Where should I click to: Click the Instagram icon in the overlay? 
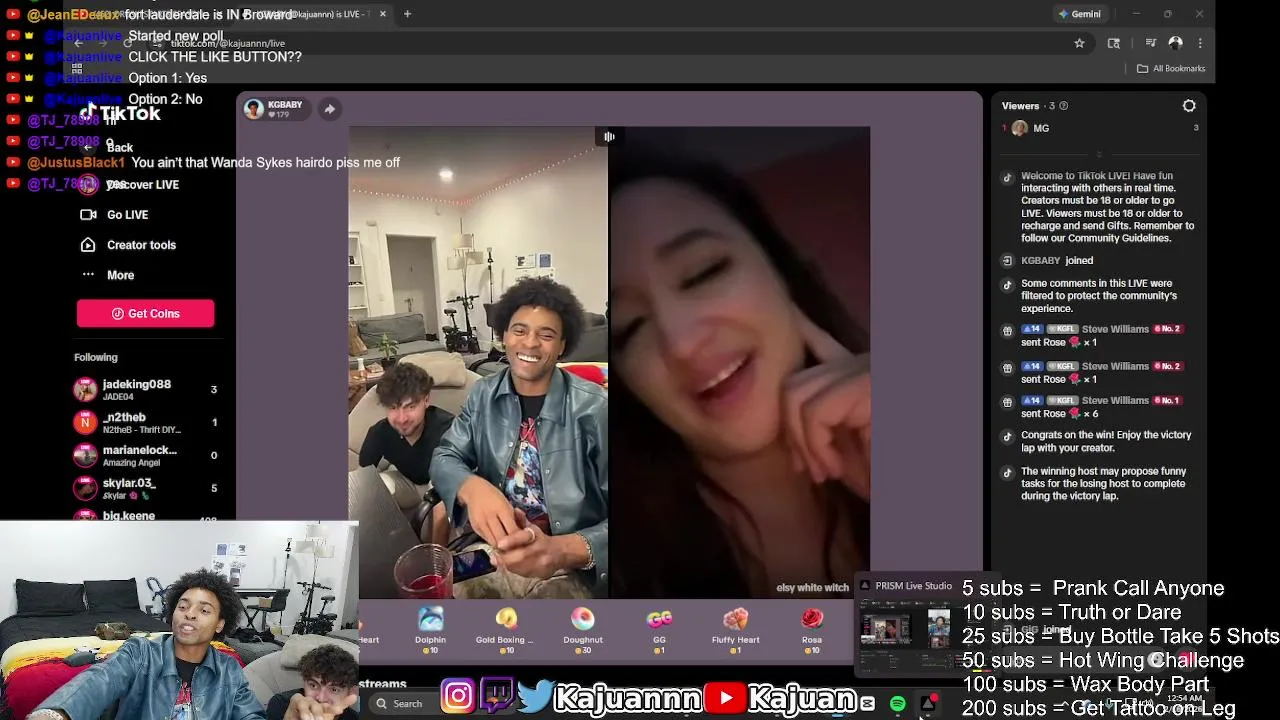pyautogui.click(x=458, y=696)
